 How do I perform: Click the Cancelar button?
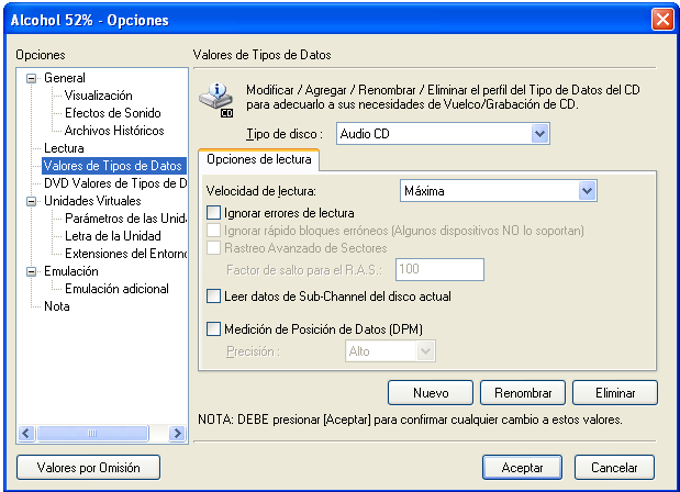(614, 467)
